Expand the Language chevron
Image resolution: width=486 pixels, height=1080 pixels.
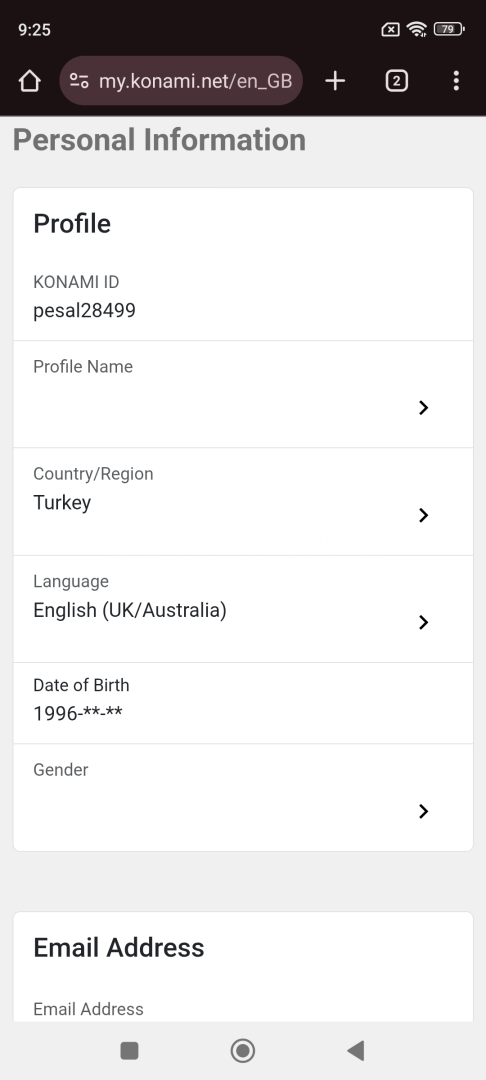pos(423,623)
